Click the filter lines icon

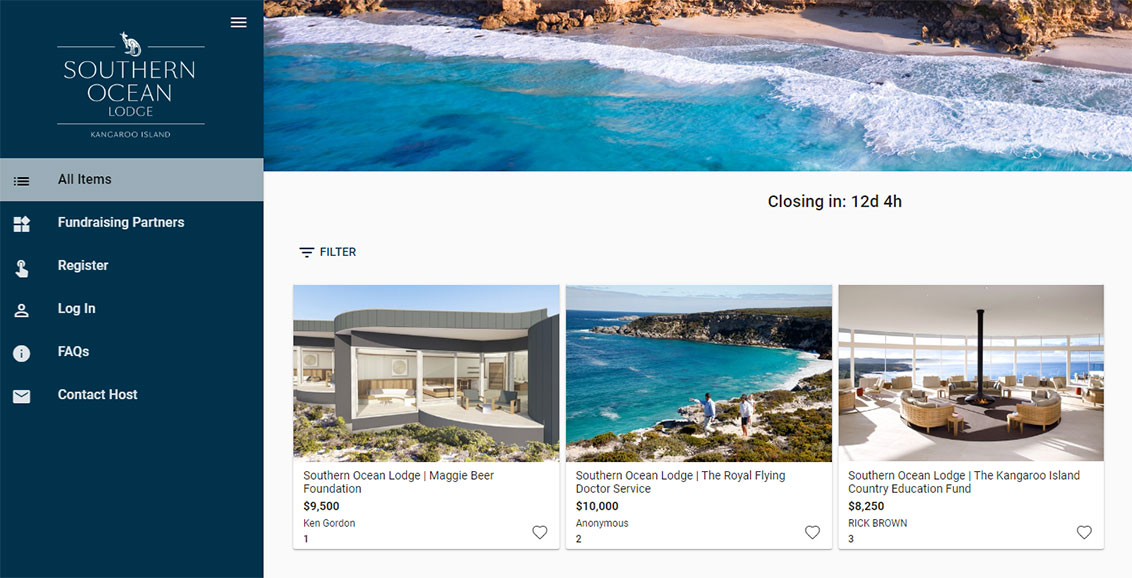(x=307, y=253)
